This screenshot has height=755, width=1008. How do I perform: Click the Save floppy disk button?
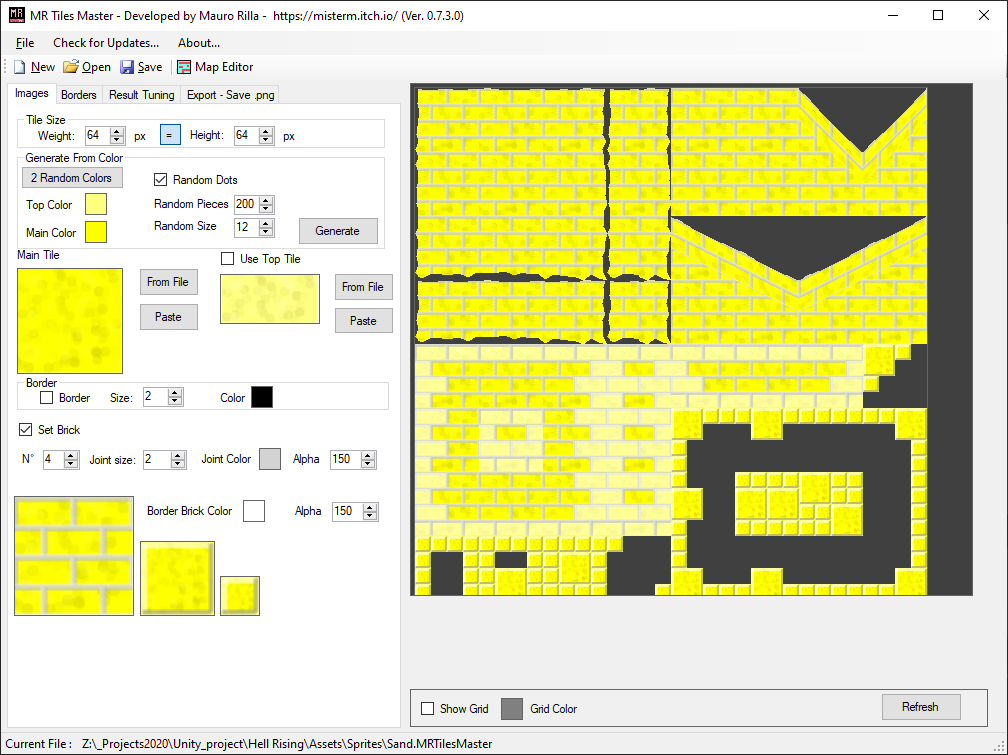(x=141, y=67)
